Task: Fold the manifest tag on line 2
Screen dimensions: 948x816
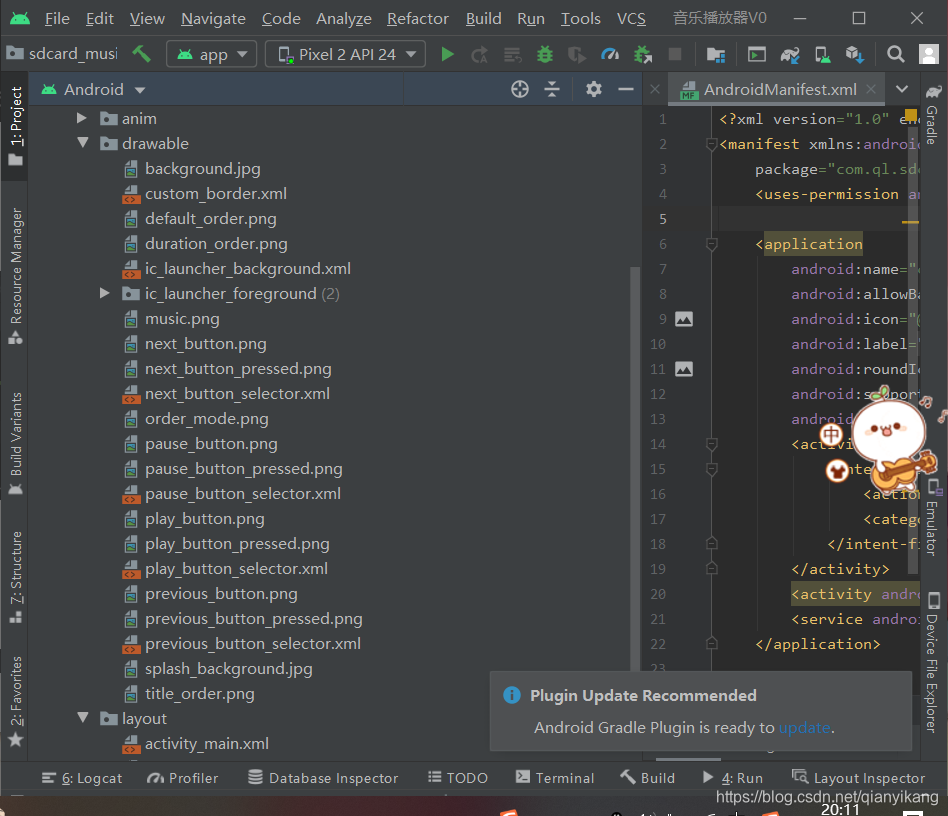Action: tap(712, 144)
